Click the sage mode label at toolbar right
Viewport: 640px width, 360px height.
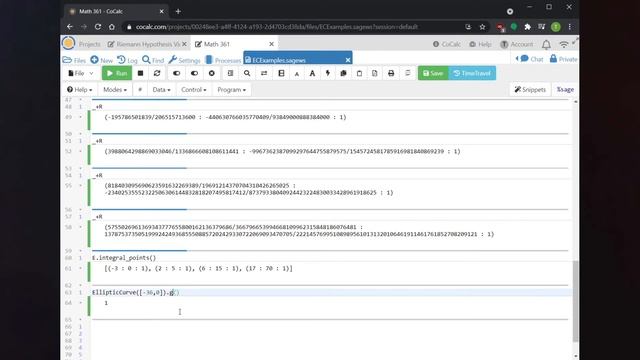click(565, 90)
